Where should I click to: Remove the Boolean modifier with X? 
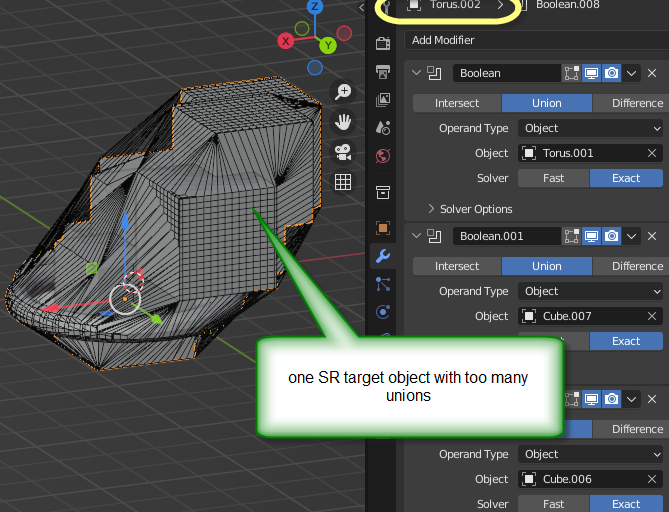click(x=652, y=73)
